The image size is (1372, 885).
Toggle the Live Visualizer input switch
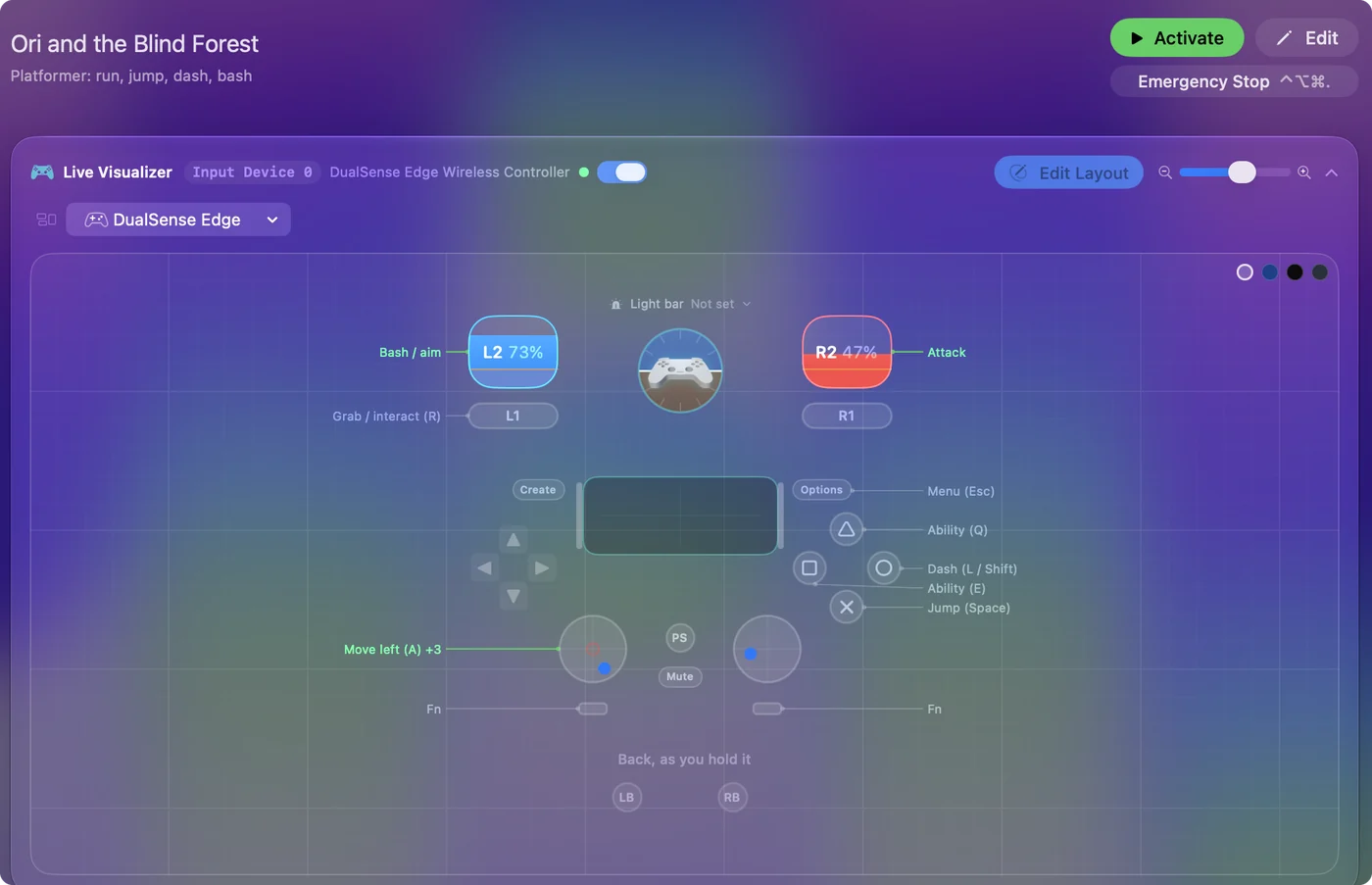tap(621, 172)
